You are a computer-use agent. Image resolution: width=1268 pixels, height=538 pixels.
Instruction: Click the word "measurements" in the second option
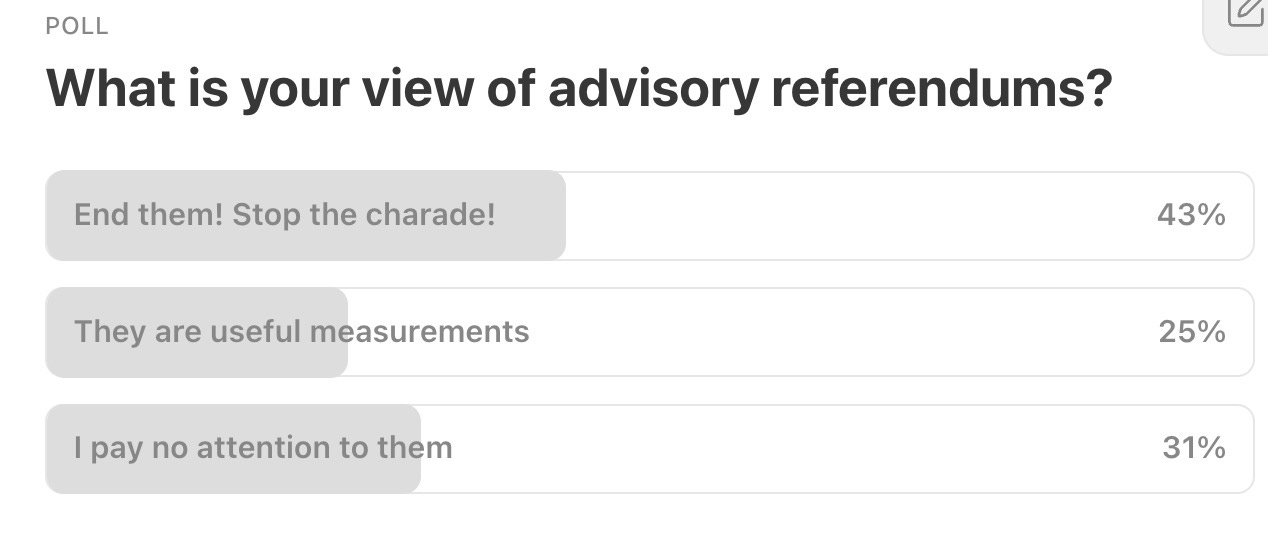[419, 332]
